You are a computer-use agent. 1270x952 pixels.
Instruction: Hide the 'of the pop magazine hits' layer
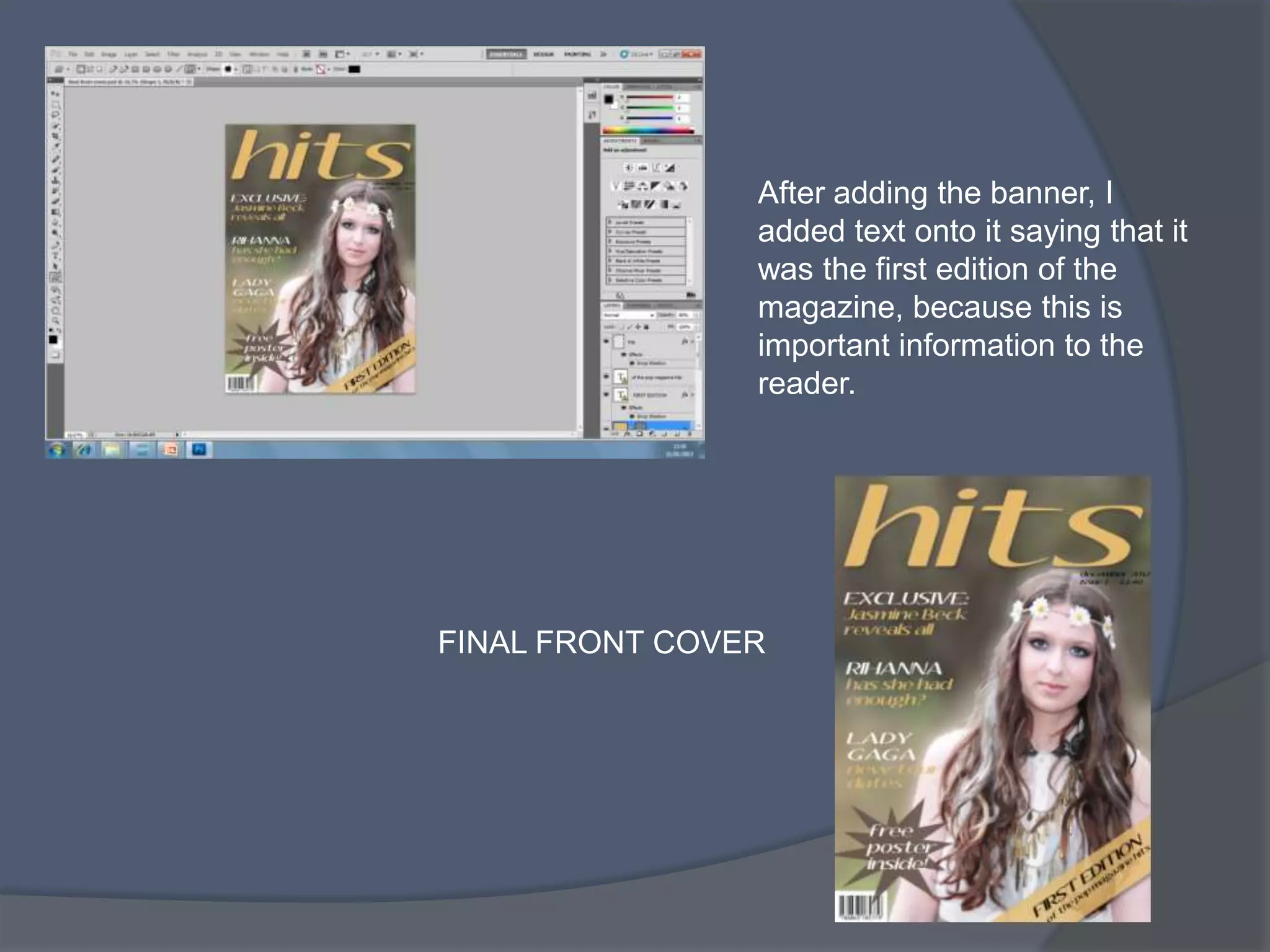[606, 376]
